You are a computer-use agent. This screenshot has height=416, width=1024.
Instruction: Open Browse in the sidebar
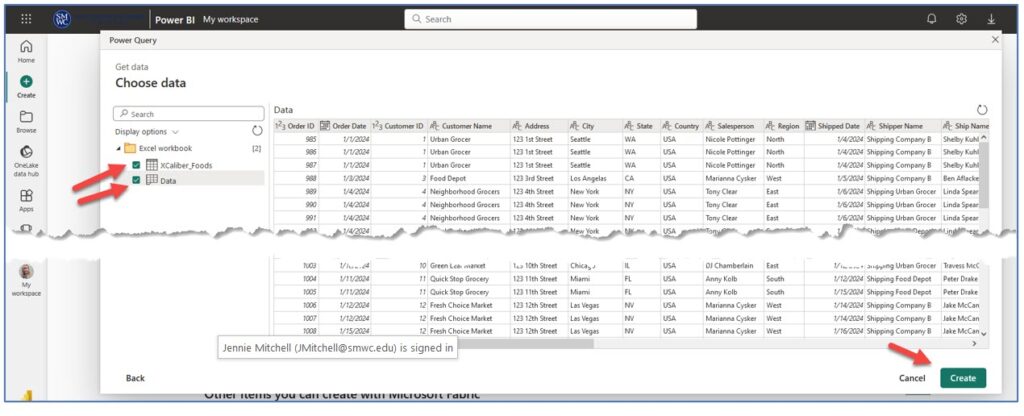click(26, 121)
